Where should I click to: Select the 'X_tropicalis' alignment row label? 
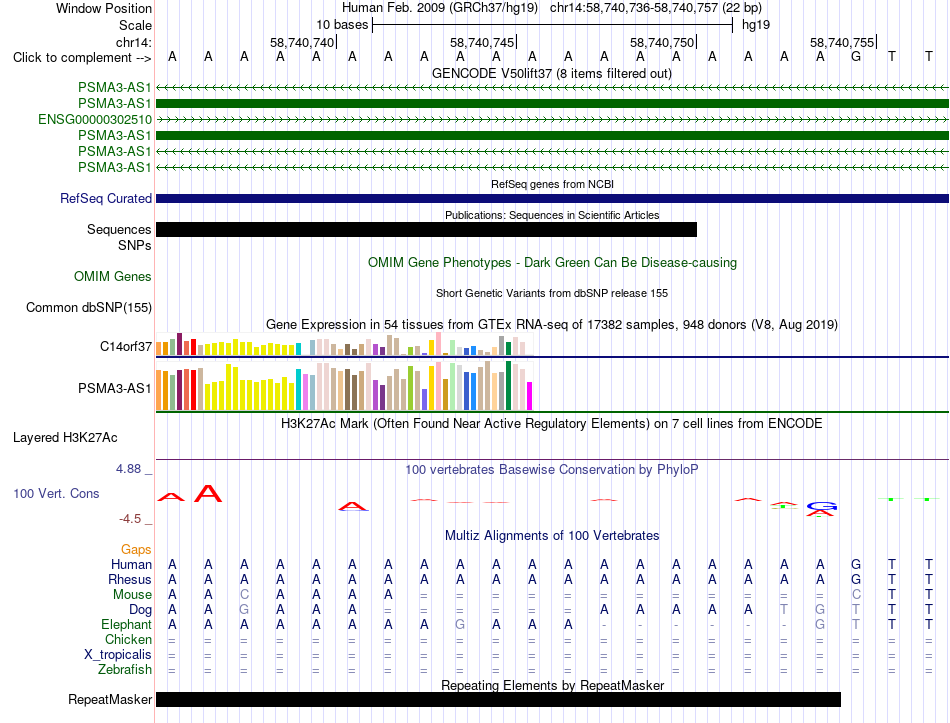tap(118, 655)
